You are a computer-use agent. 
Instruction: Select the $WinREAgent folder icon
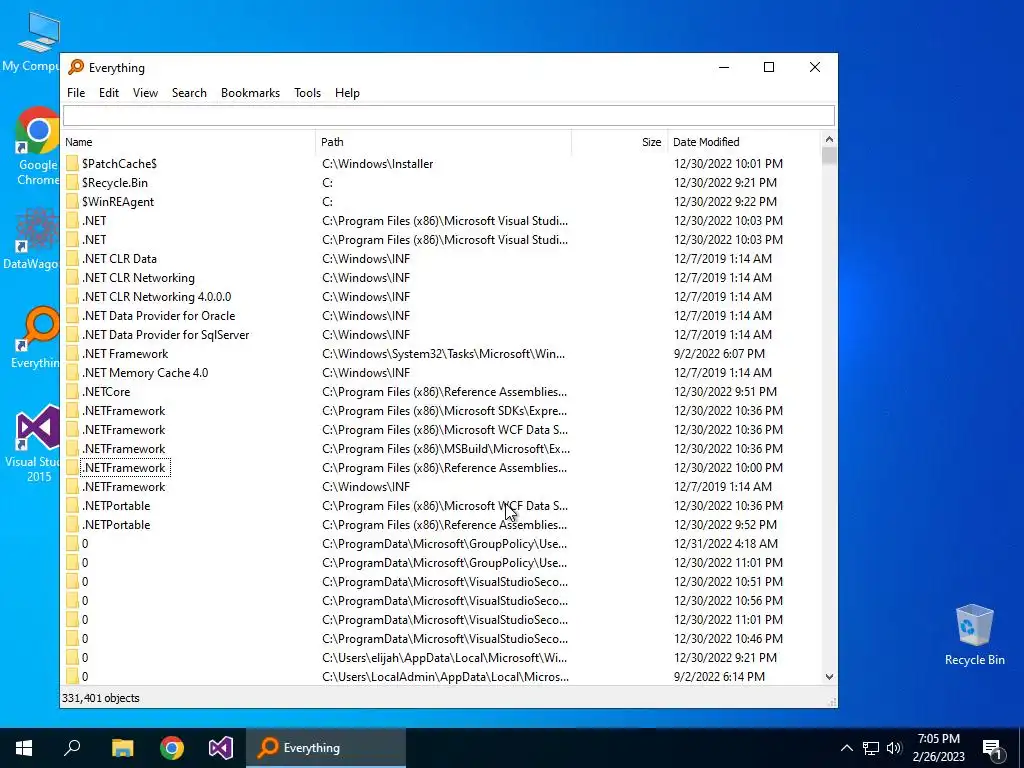tap(72, 201)
